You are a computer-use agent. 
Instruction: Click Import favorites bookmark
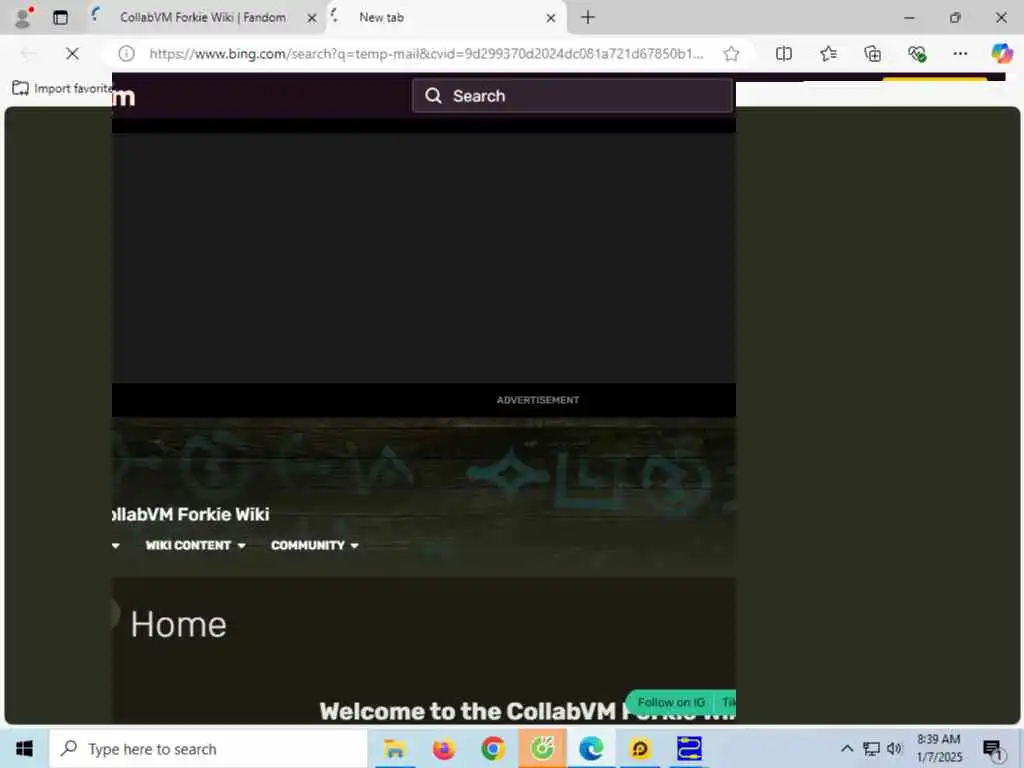click(62, 88)
